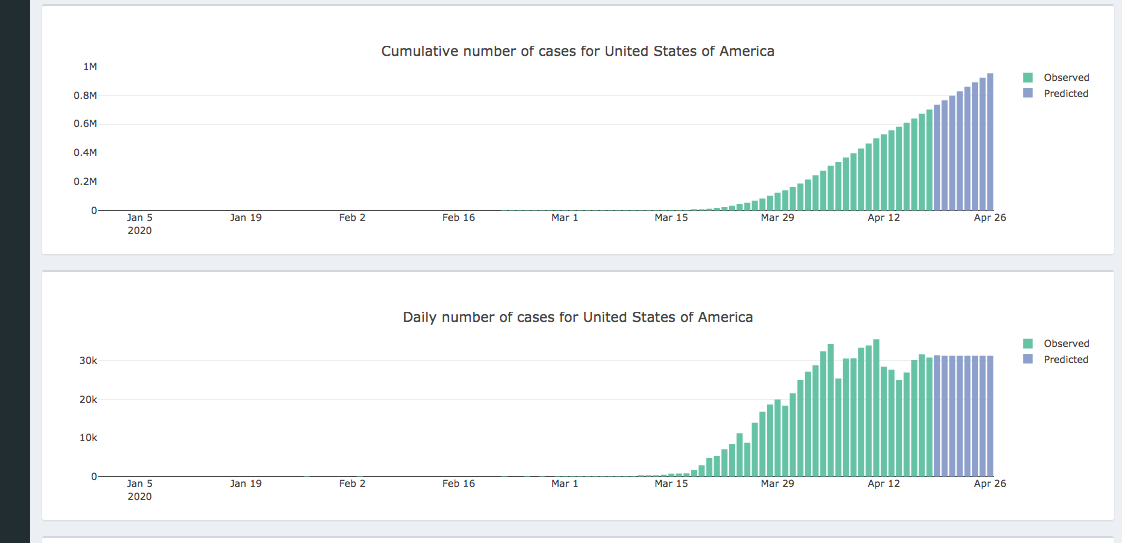Click Apr 12 axis label on cumulative chart
The image size is (1122, 543).
[883, 217]
